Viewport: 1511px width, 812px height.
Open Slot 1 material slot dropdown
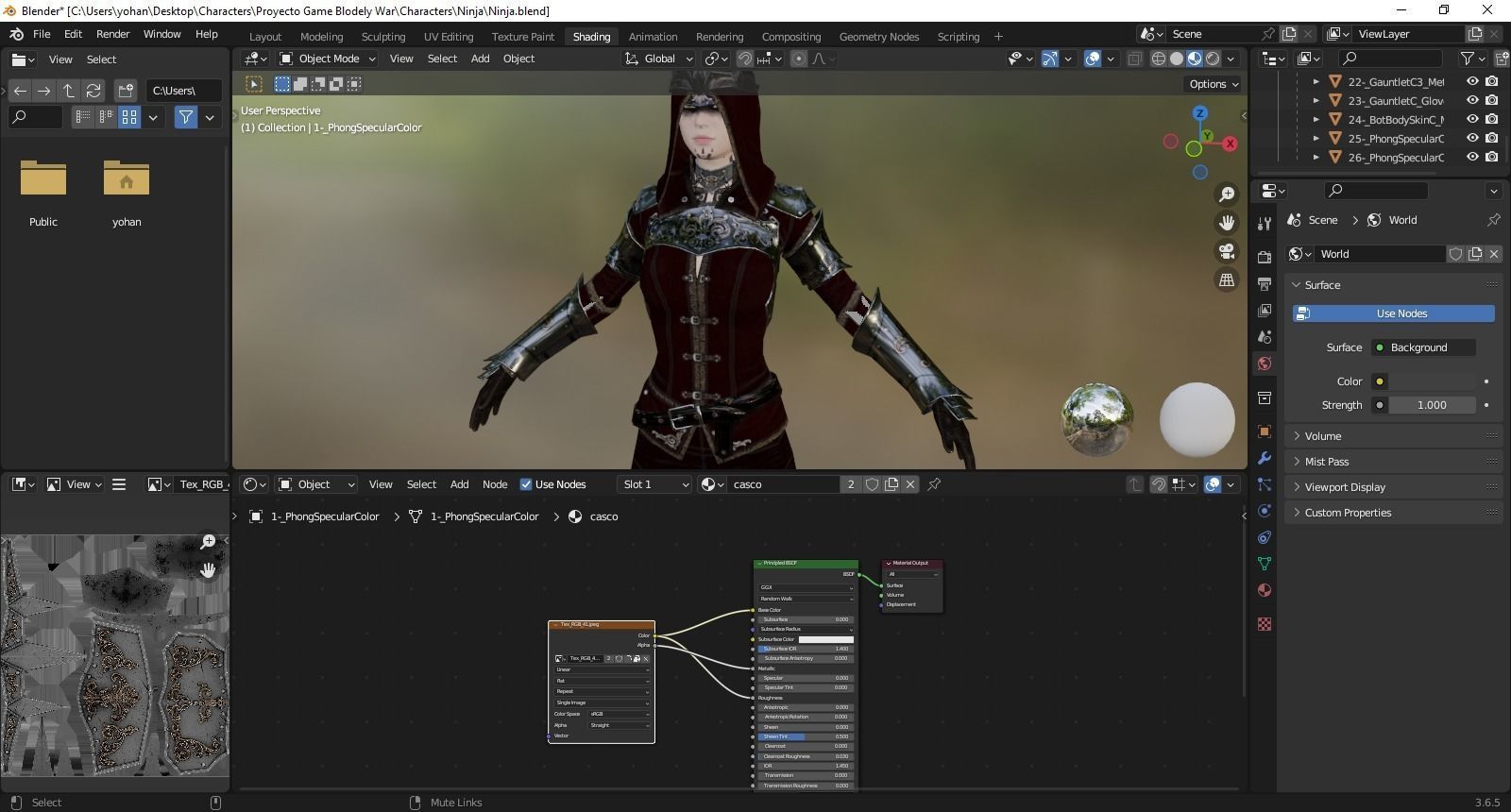point(655,484)
